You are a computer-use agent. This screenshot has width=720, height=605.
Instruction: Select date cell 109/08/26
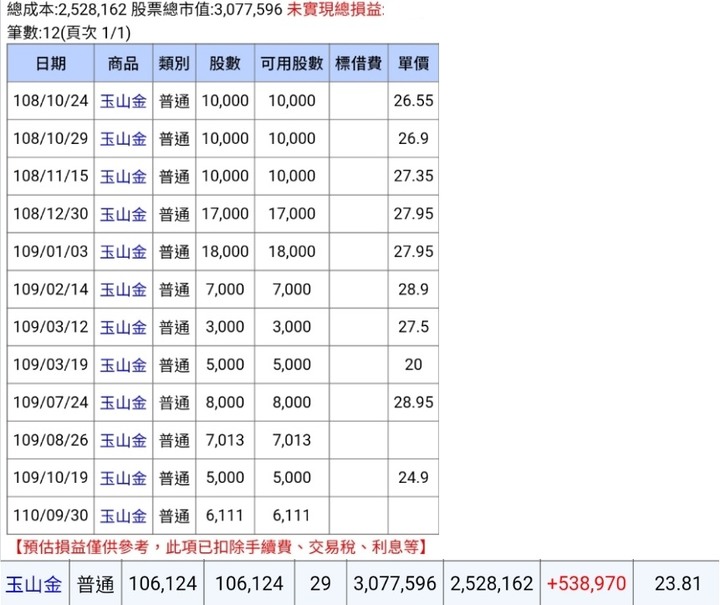coord(51,440)
